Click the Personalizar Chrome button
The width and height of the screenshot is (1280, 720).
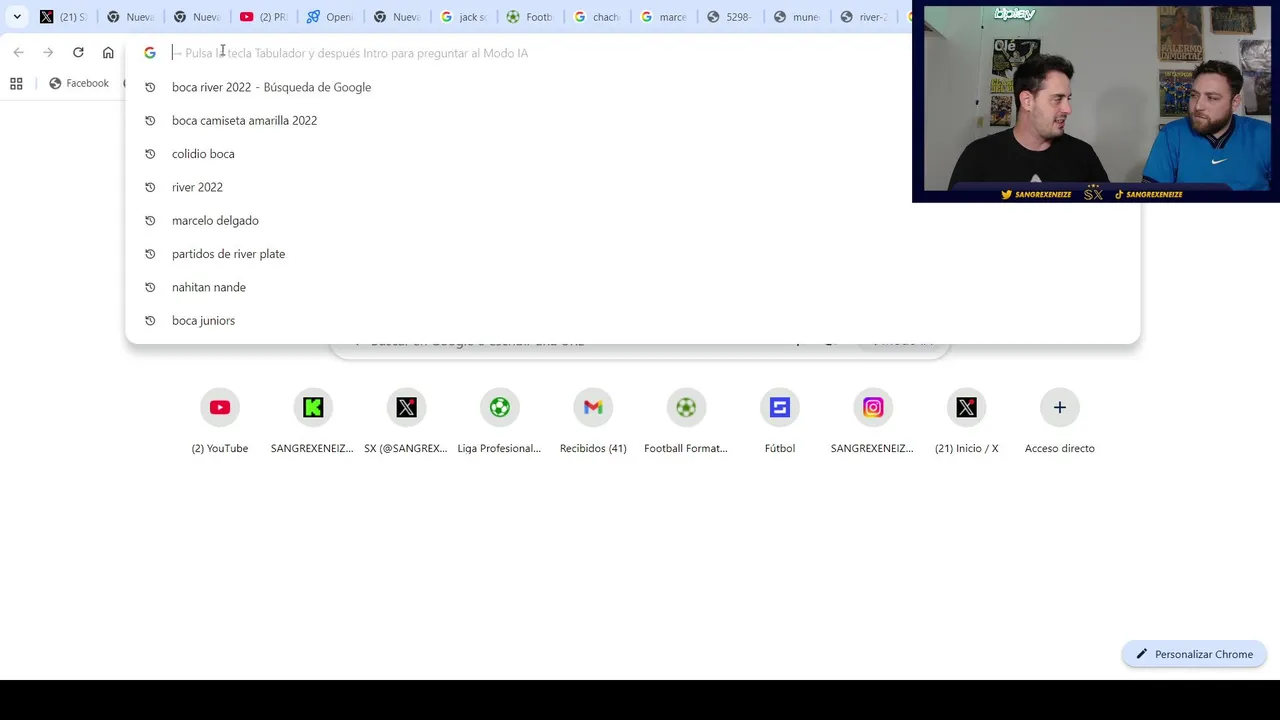(x=1194, y=654)
